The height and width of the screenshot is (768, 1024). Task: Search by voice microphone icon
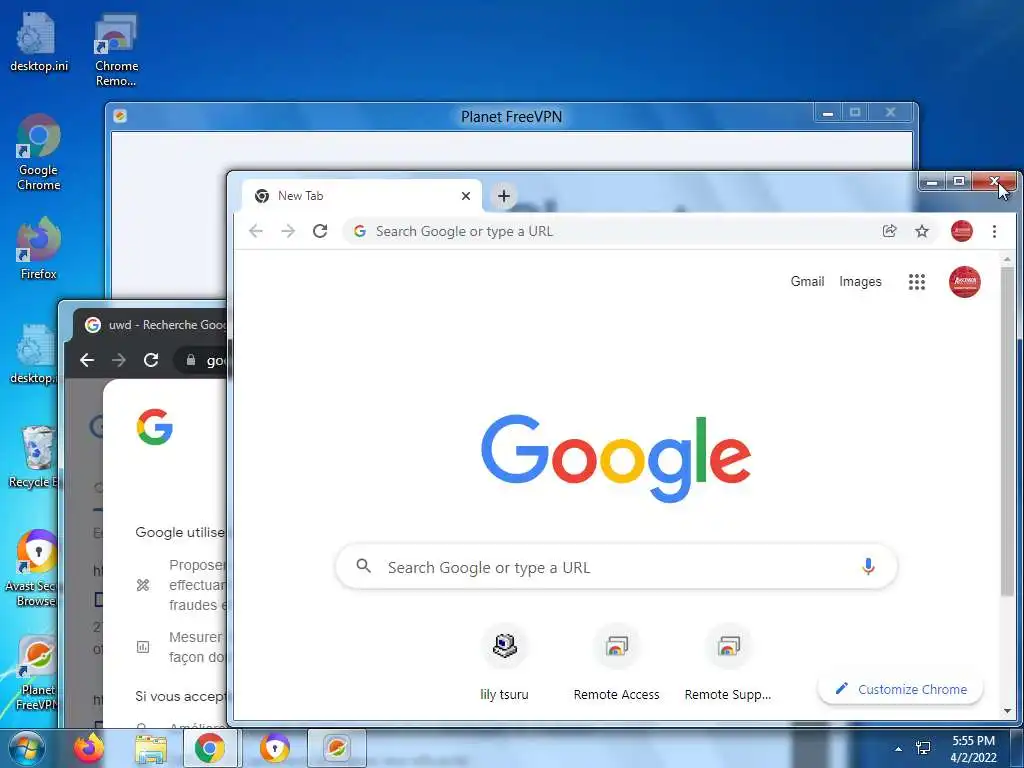(x=868, y=566)
